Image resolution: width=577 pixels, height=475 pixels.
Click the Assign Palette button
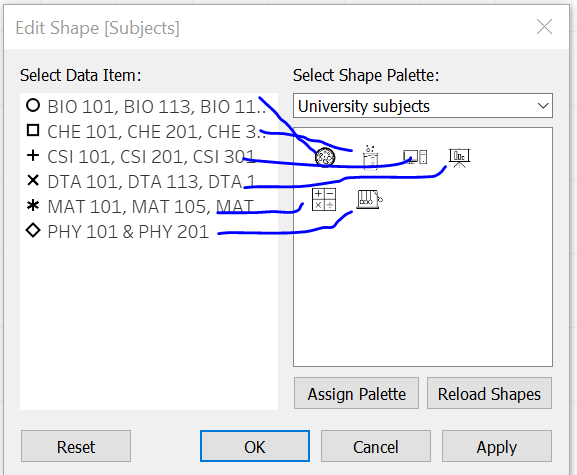click(x=356, y=393)
